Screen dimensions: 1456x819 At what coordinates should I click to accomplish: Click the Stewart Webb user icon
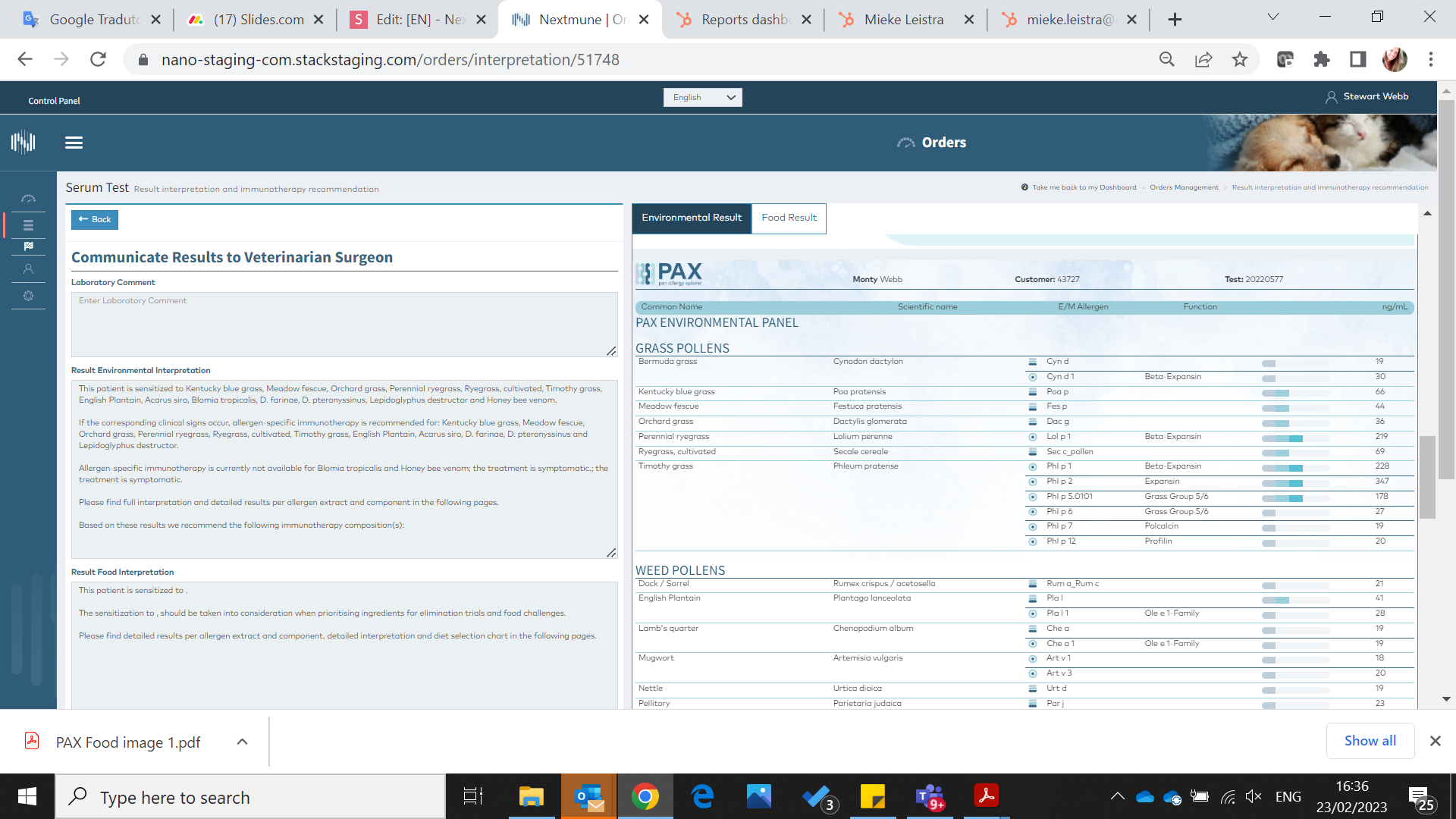(1331, 97)
